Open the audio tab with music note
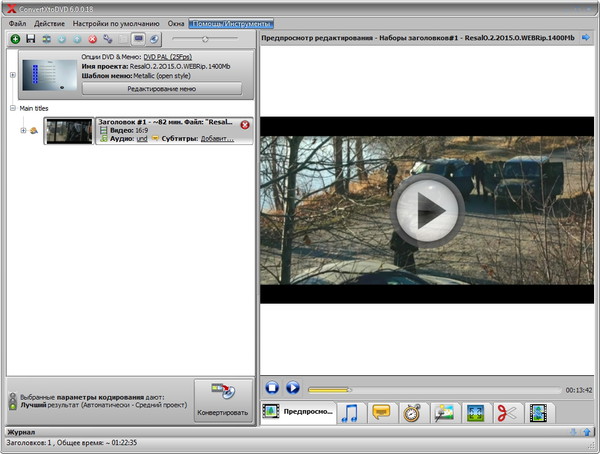600x454 pixels. pos(350,412)
